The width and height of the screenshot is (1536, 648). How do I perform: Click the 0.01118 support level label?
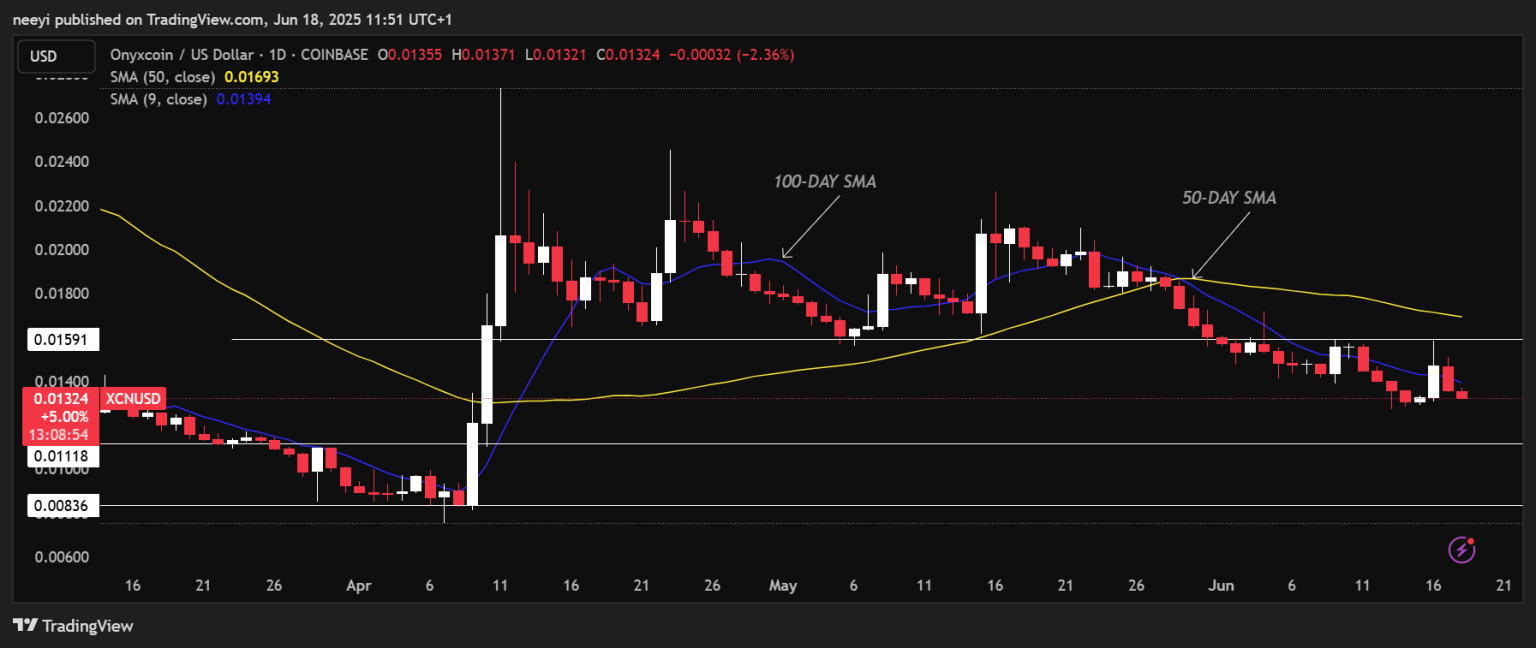pos(62,455)
